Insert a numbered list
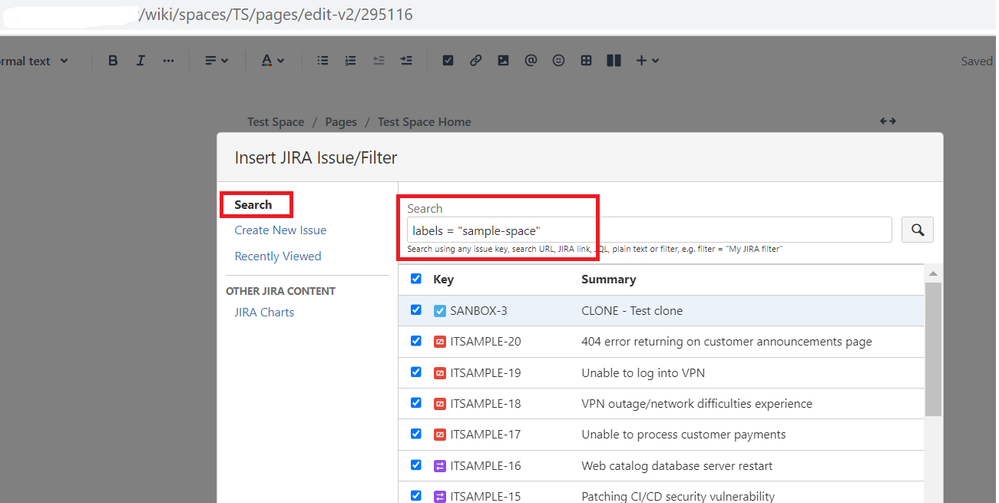 350,61
